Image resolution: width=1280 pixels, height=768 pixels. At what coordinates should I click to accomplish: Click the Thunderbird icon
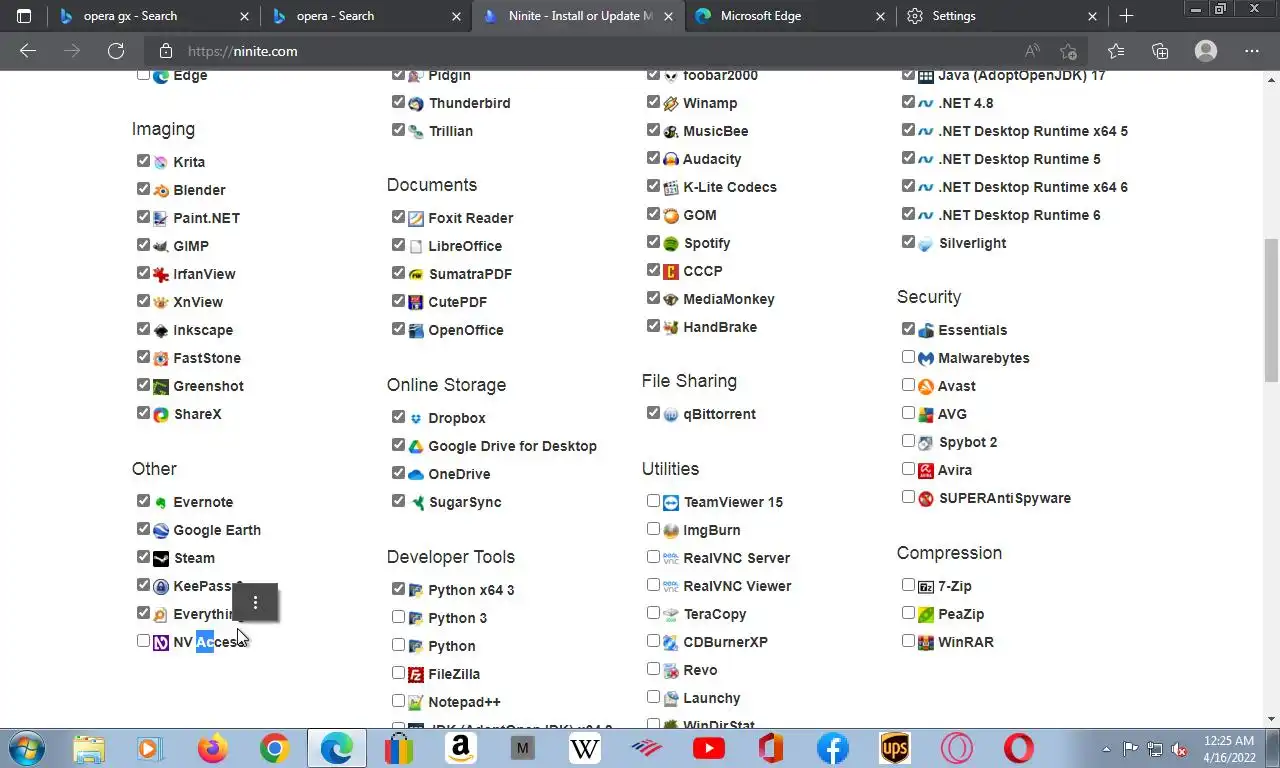pyautogui.click(x=416, y=103)
